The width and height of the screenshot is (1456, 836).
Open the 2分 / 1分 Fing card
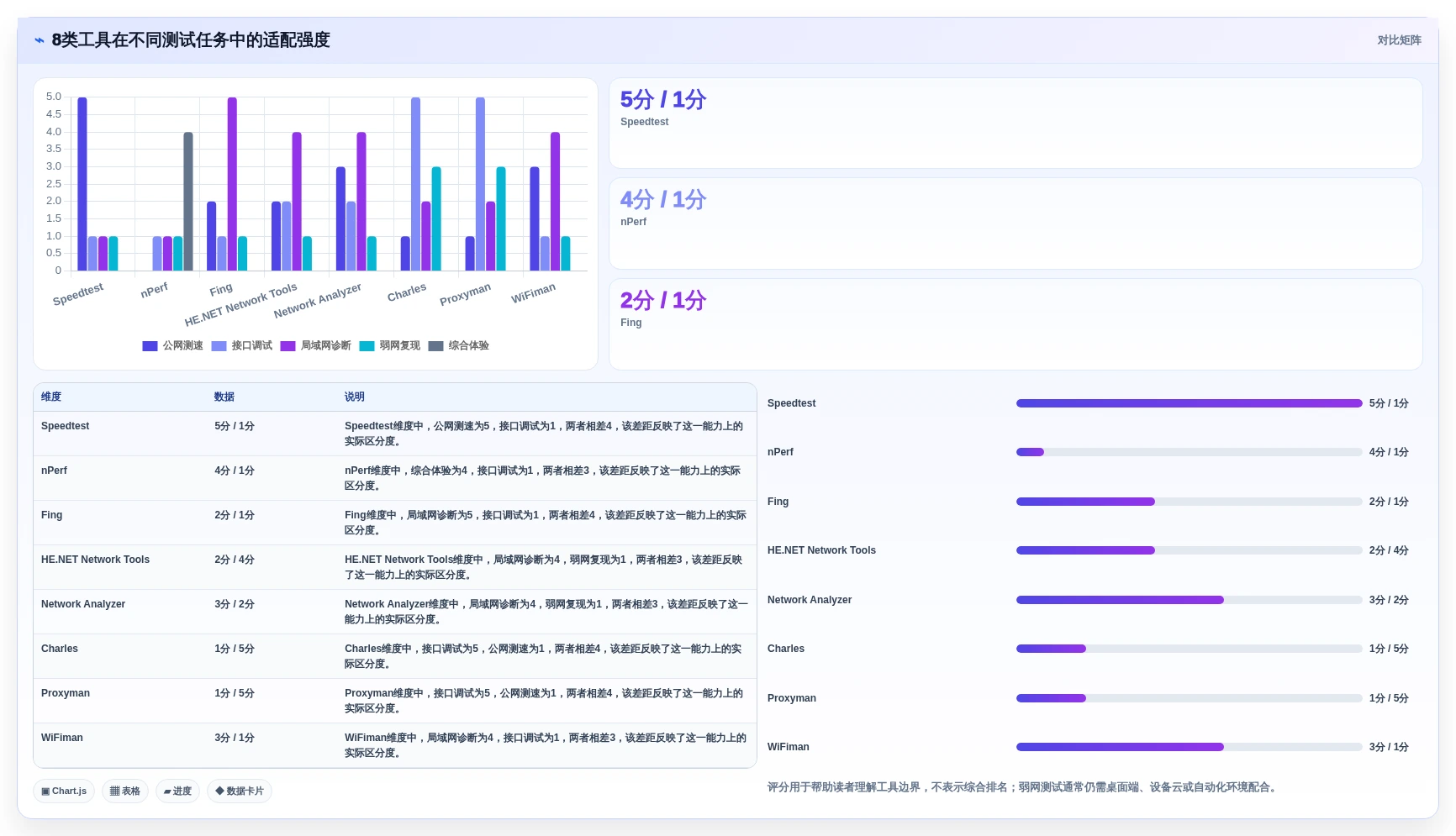click(1016, 324)
